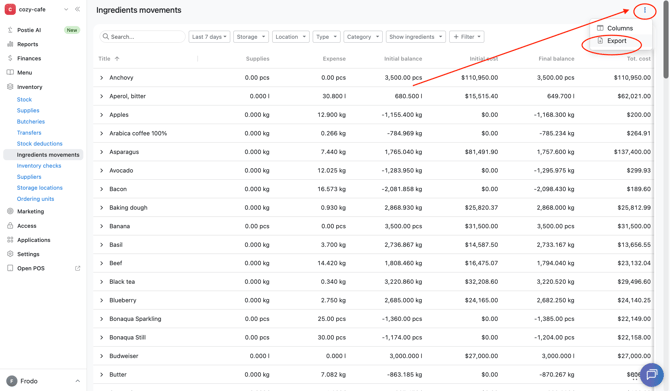Expand the Black tea row
This screenshot has width=670, height=391.
tap(101, 282)
